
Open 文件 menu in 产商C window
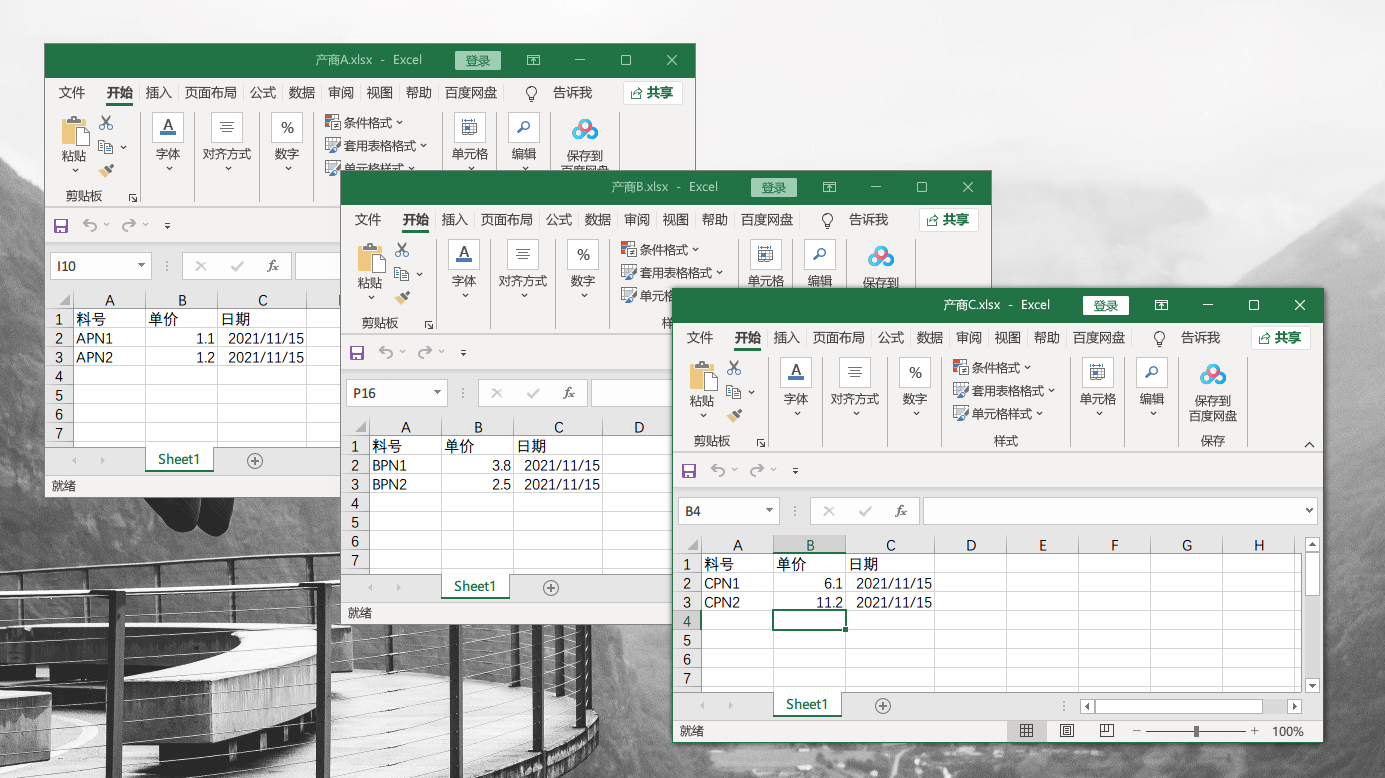pyautogui.click(x=700, y=338)
